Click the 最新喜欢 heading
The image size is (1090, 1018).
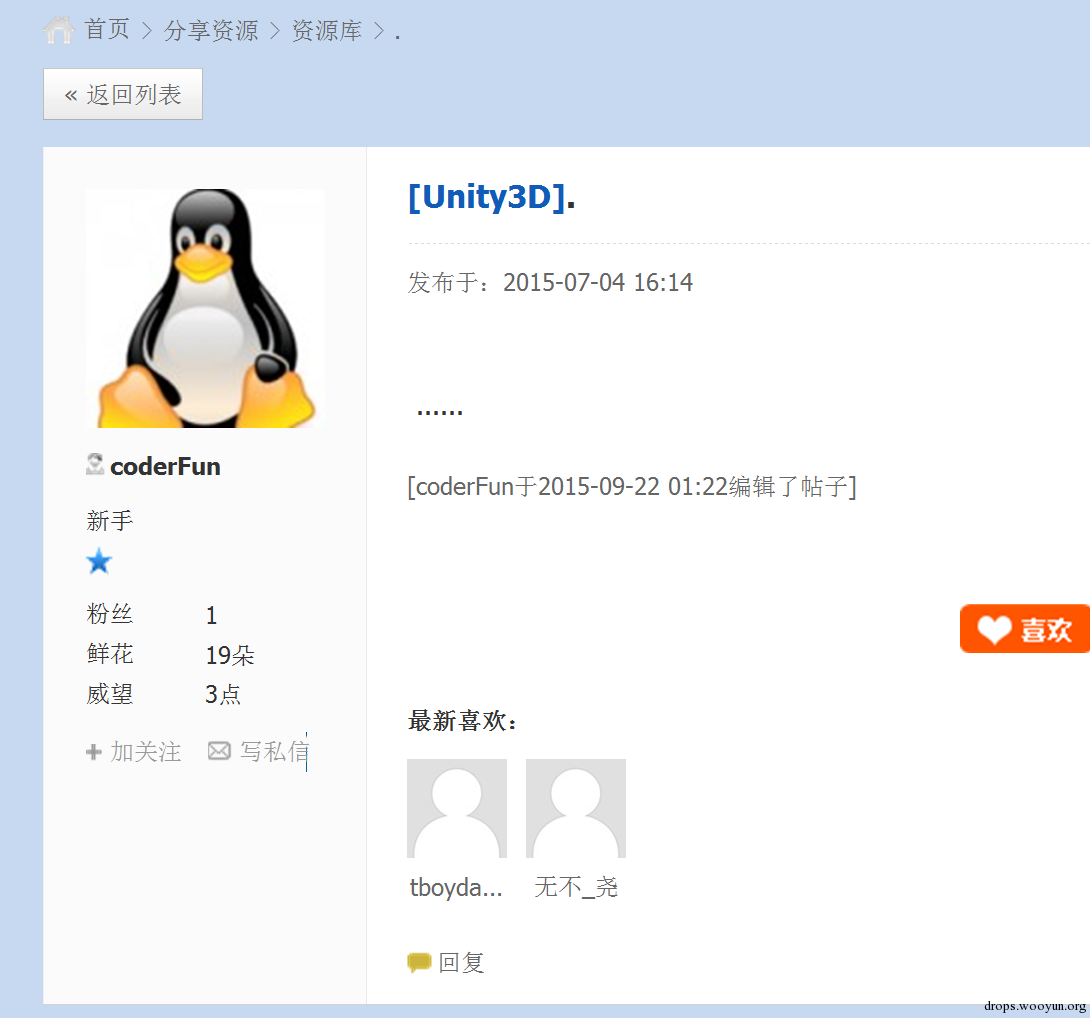click(462, 721)
